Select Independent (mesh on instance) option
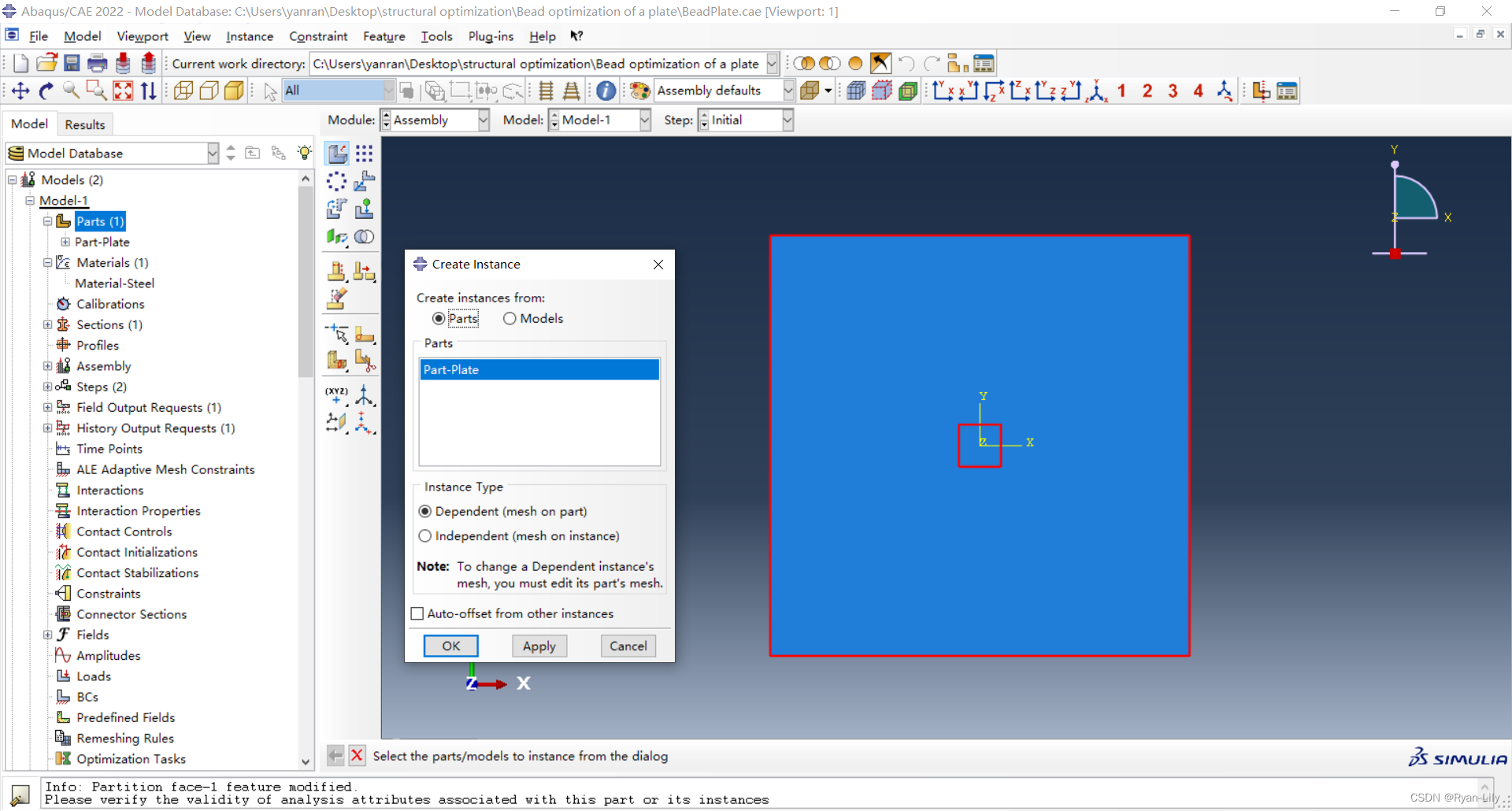 (x=425, y=535)
